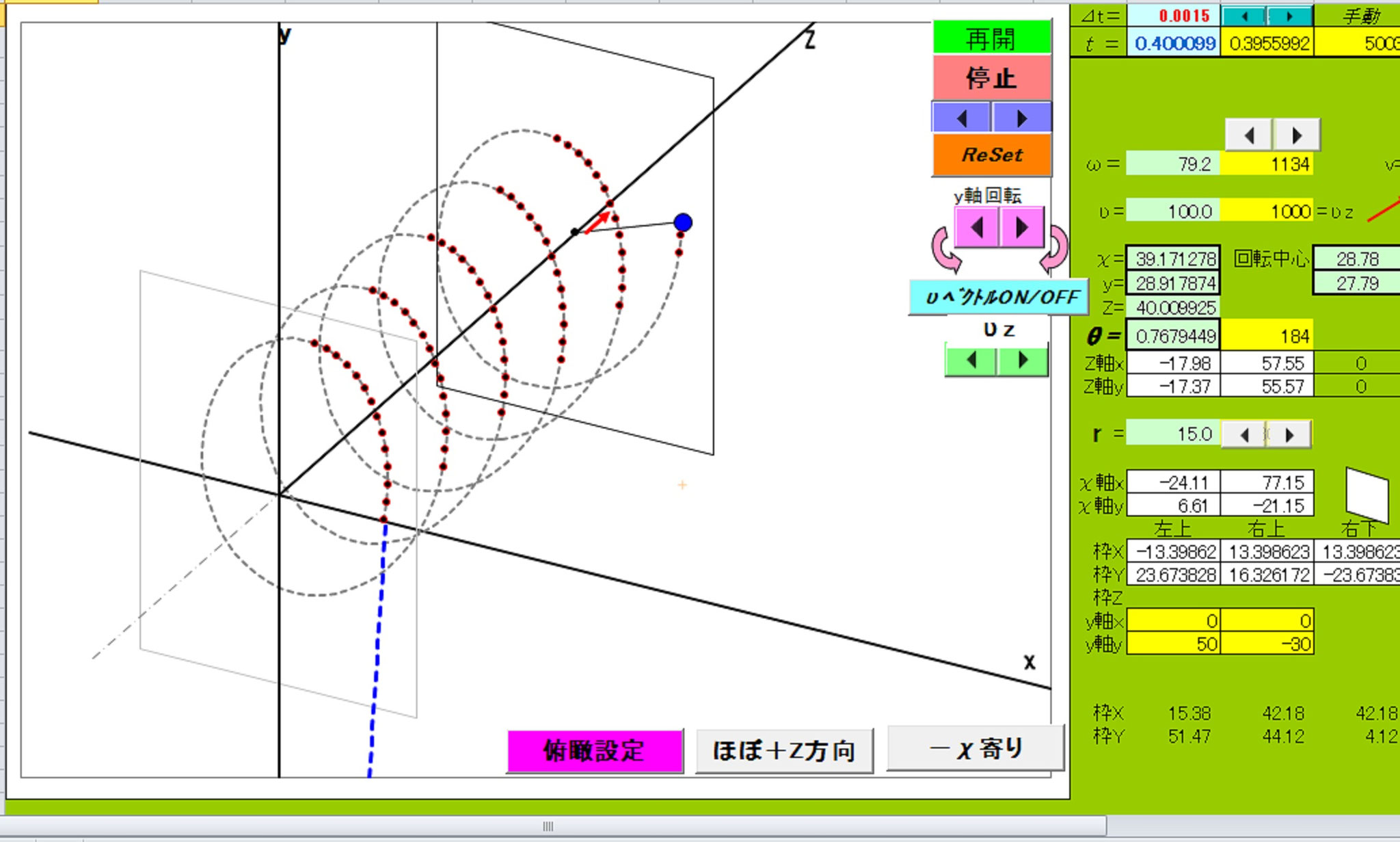The height and width of the screenshot is (842, 1400).
Task: Select the χ軸y cell −21.15
Action: tap(1267, 506)
